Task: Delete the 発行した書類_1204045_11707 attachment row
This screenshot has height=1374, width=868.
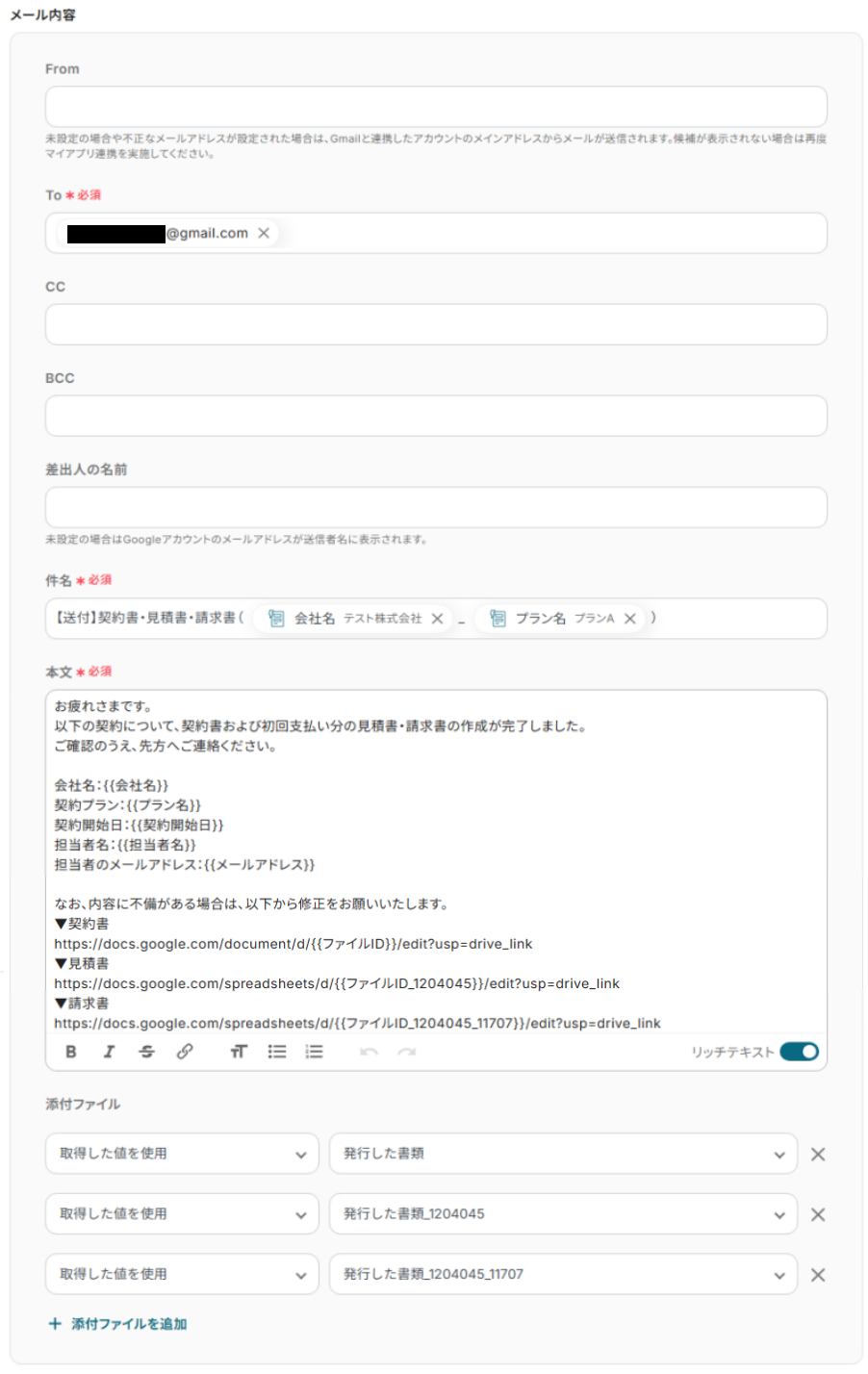Action: (x=818, y=1275)
